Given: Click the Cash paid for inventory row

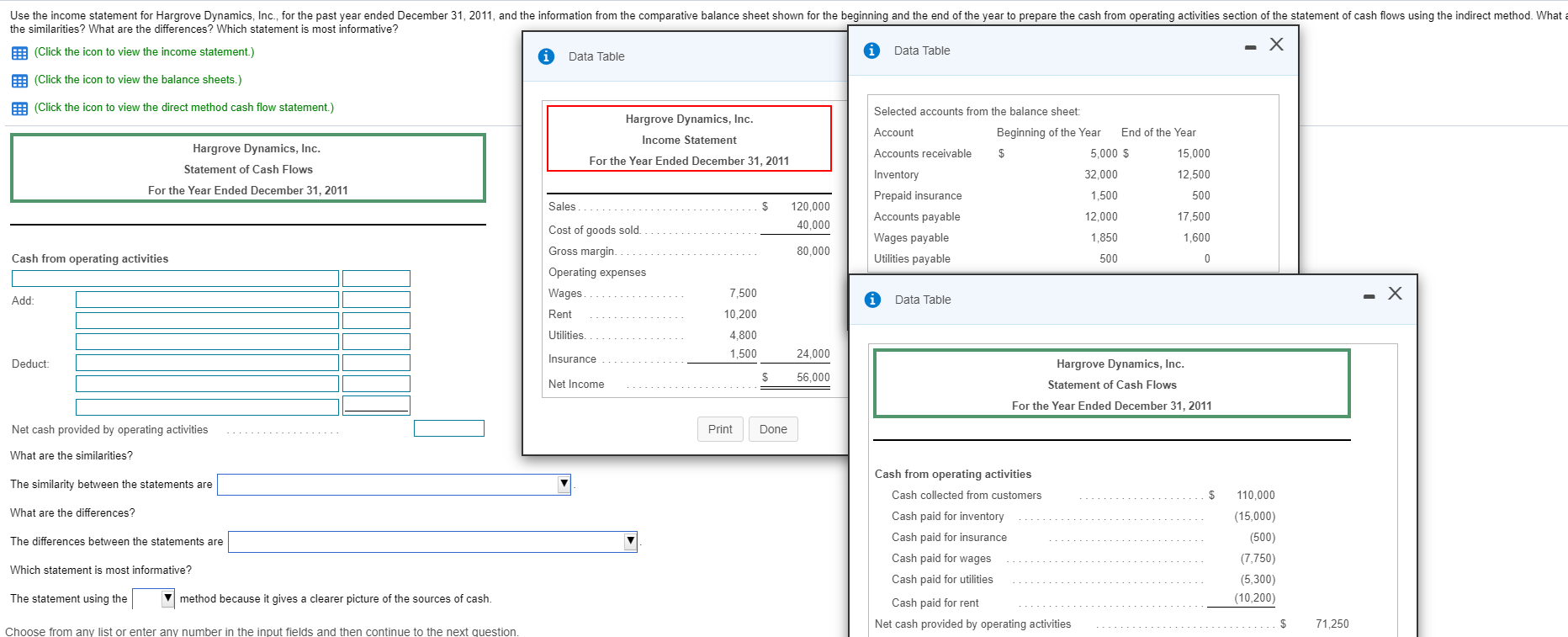Looking at the screenshot, I should (x=1083, y=517).
